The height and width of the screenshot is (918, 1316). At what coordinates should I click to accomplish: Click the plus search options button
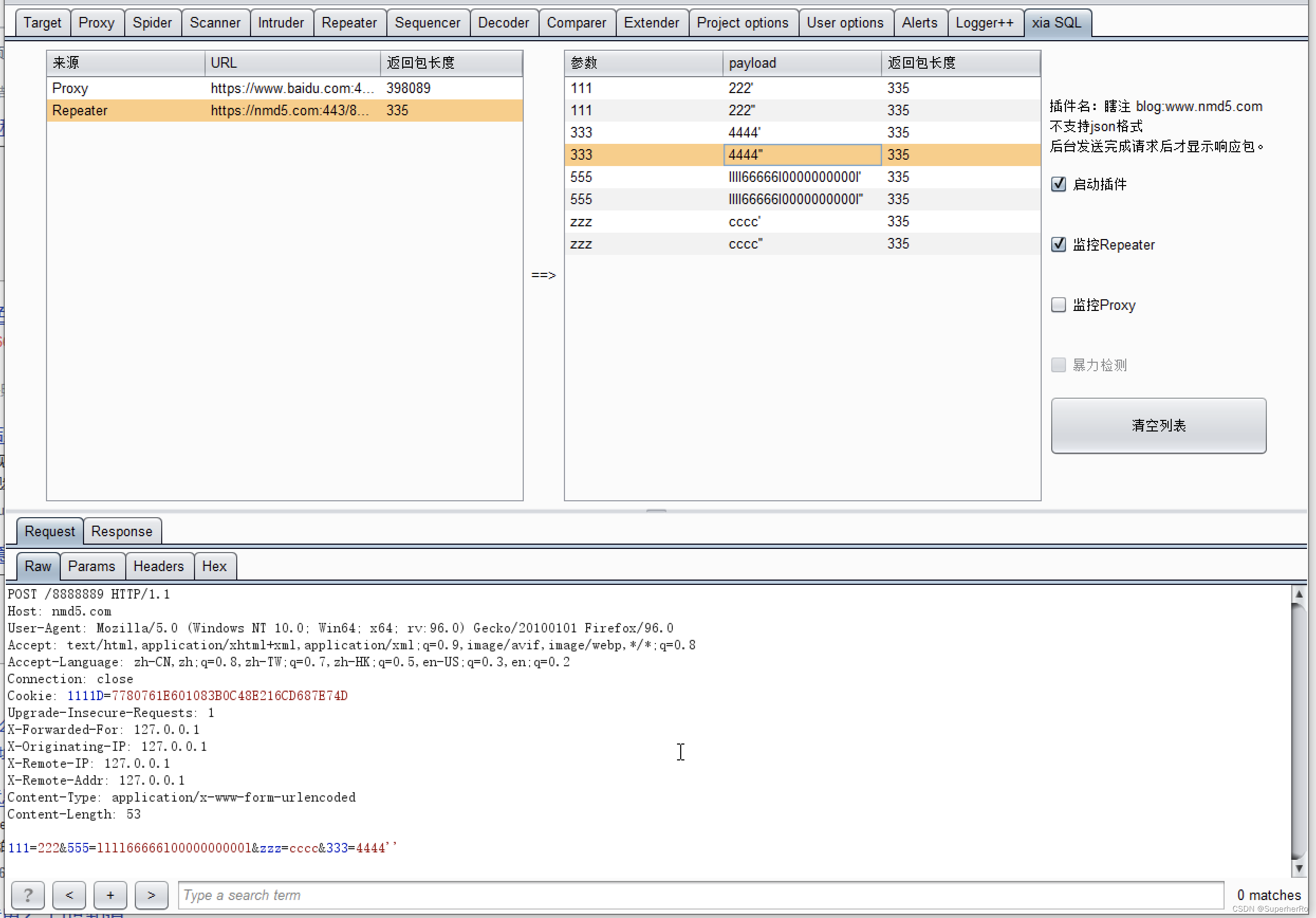(x=110, y=895)
